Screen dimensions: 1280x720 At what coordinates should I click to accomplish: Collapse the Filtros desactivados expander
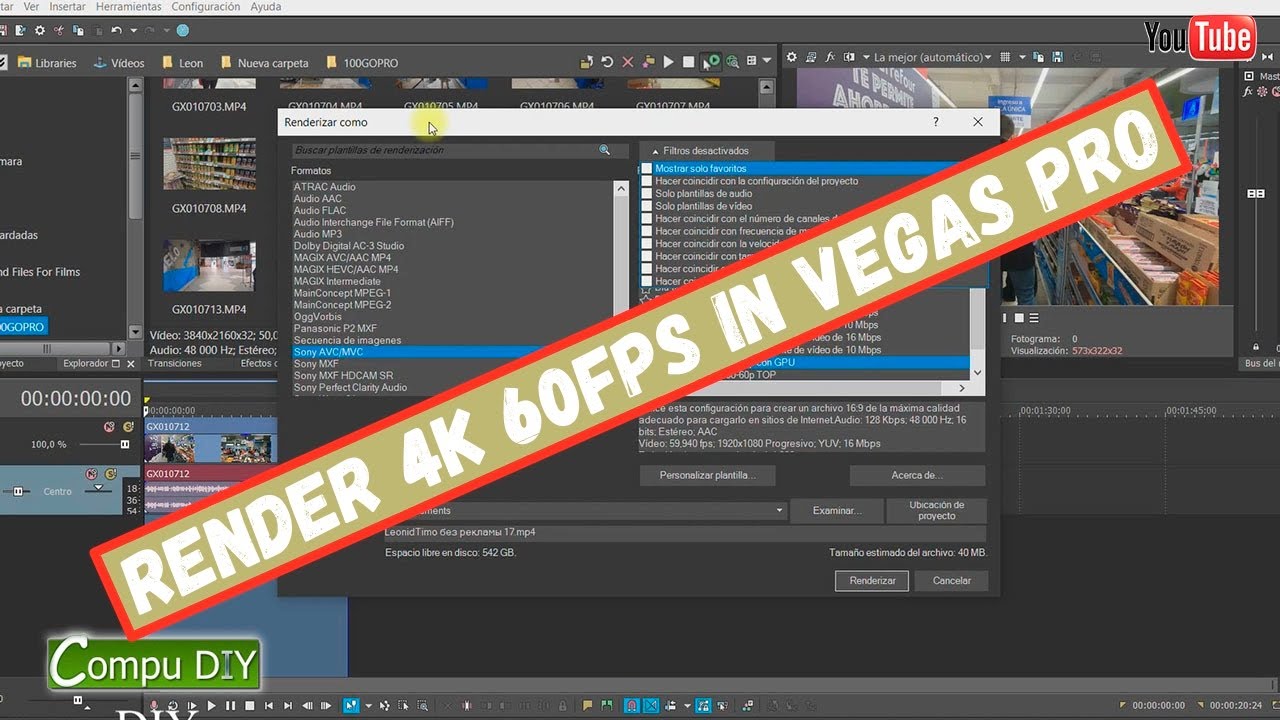coord(656,151)
